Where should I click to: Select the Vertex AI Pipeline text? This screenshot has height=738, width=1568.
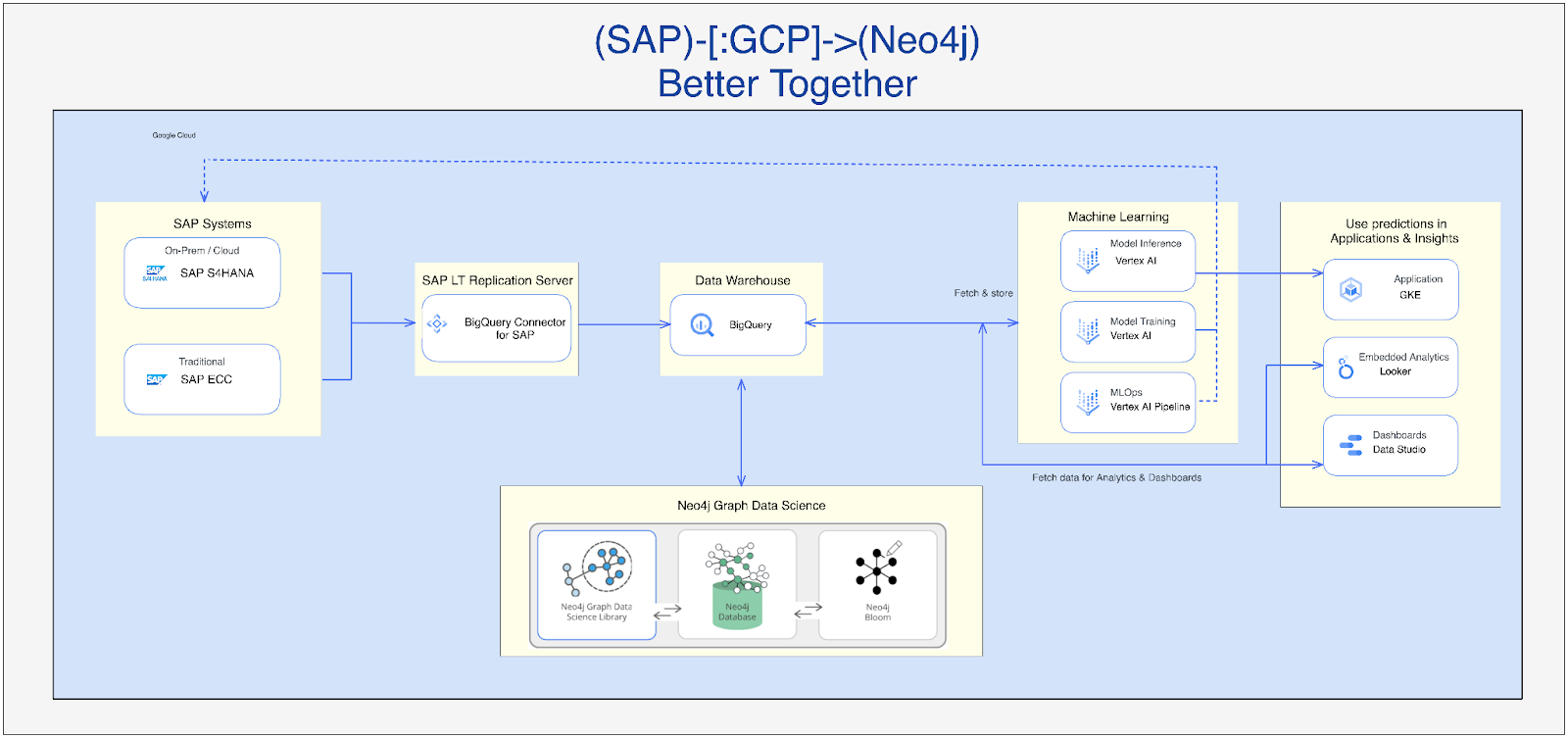pyautogui.click(x=1151, y=407)
